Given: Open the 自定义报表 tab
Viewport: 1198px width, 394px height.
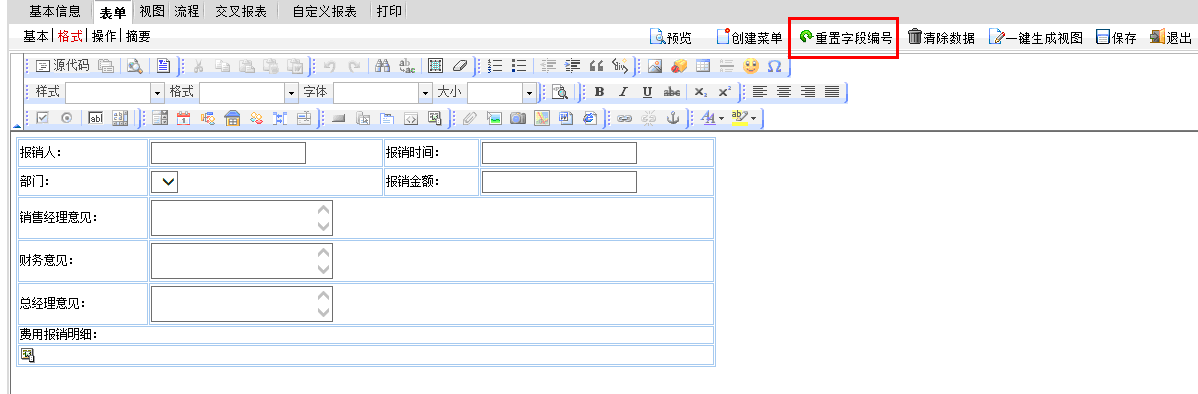Looking at the screenshot, I should click(x=325, y=11).
